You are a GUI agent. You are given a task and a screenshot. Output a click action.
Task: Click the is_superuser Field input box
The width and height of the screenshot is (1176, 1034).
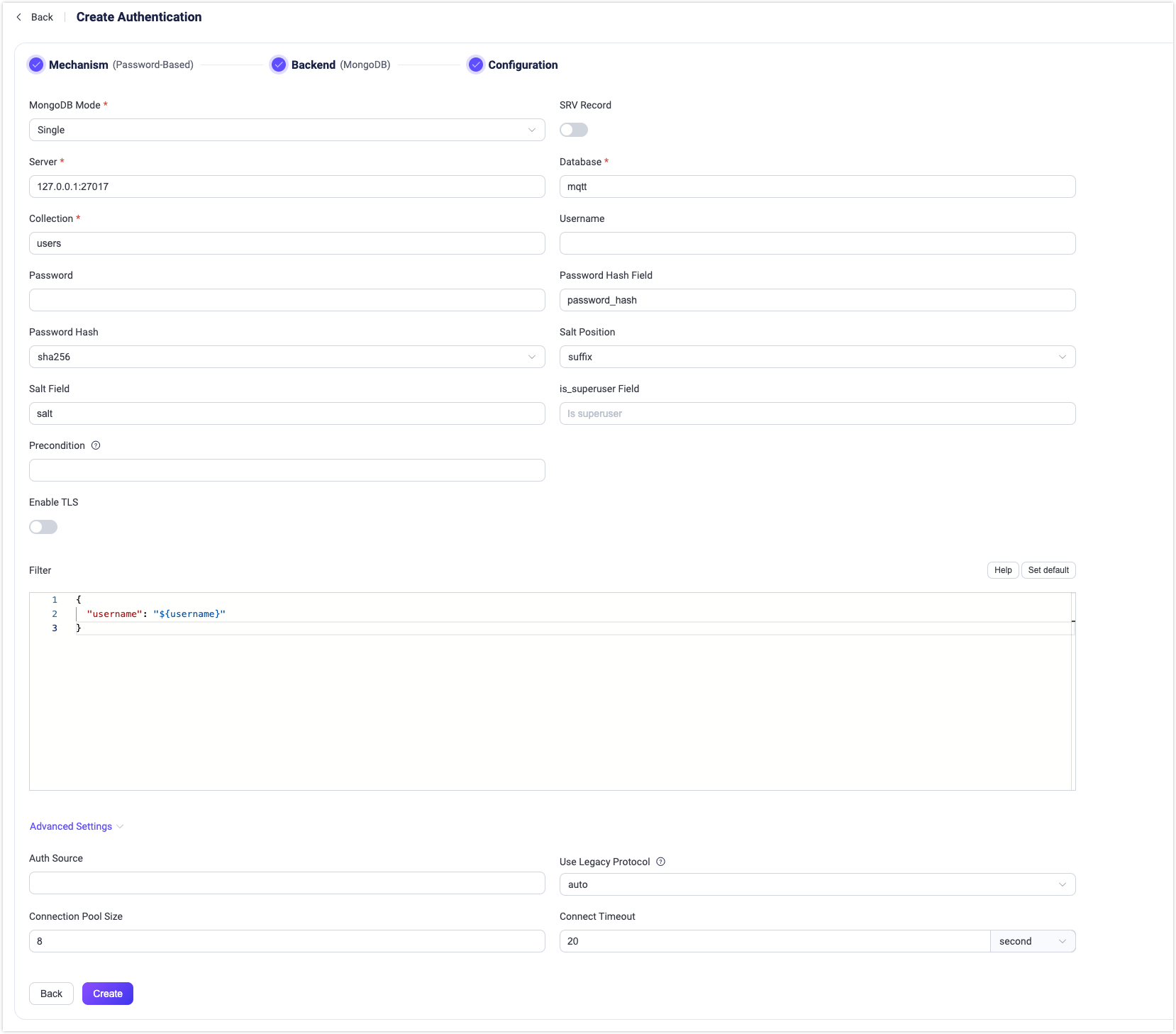[817, 413]
